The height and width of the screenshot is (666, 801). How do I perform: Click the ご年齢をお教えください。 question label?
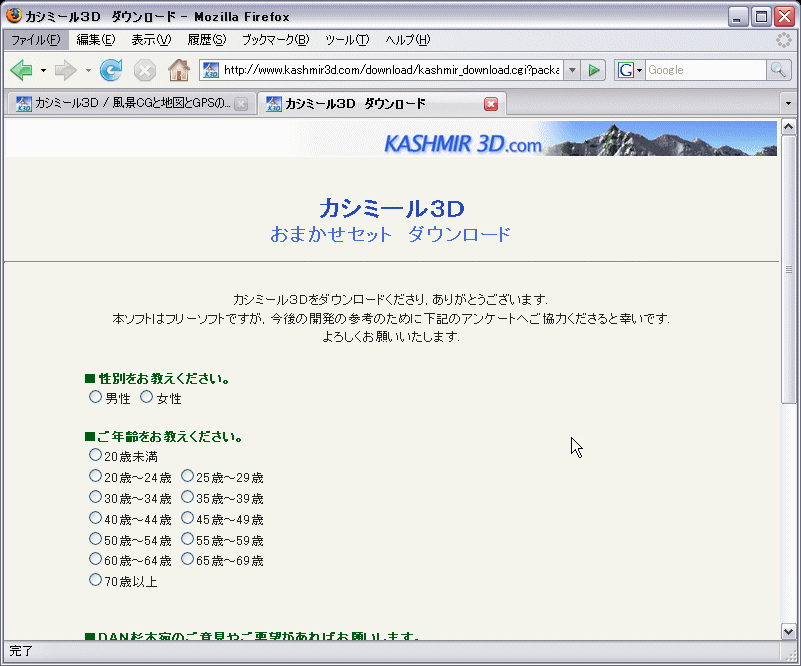click(164, 437)
